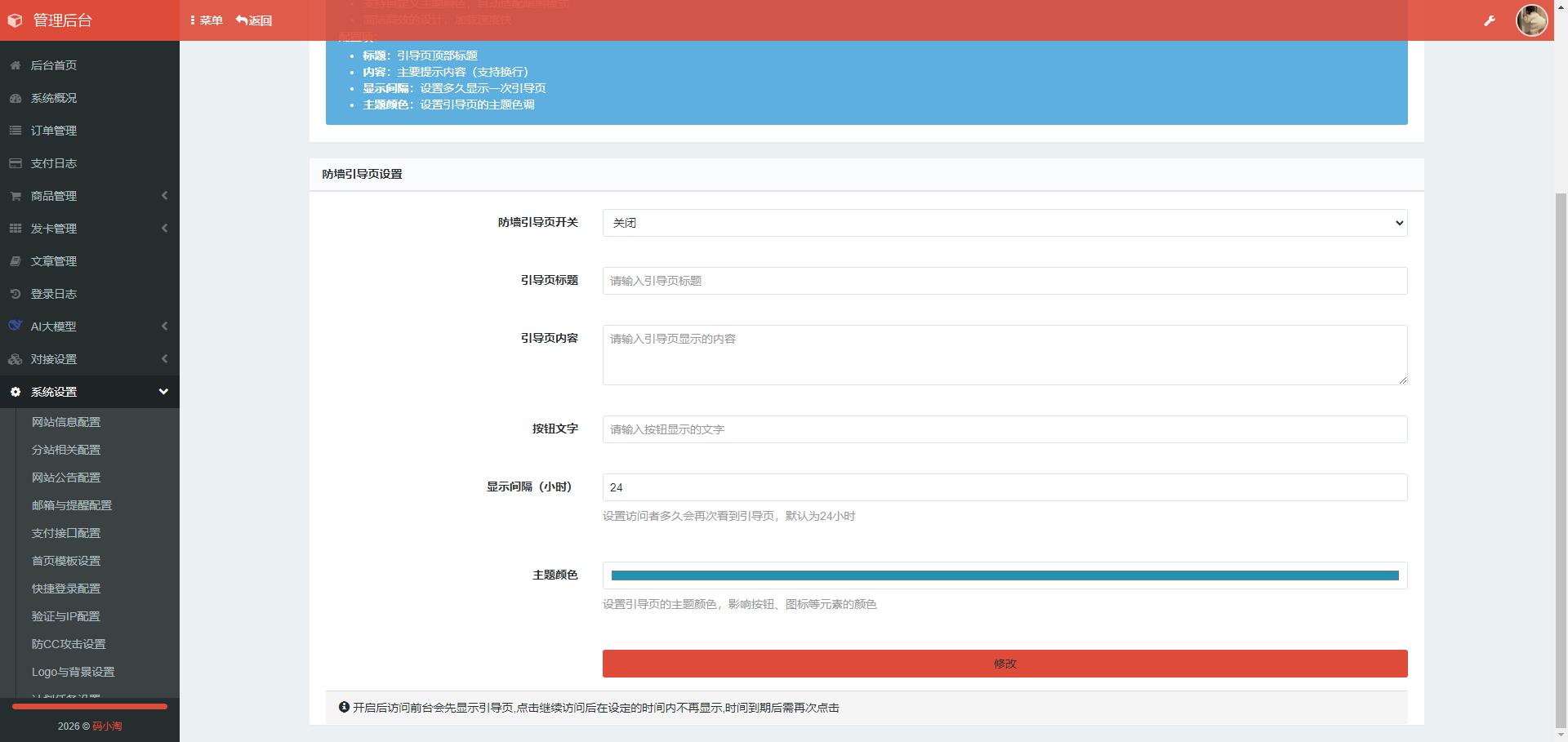Open the 防墙引导页开关 dropdown

(x=1004, y=222)
